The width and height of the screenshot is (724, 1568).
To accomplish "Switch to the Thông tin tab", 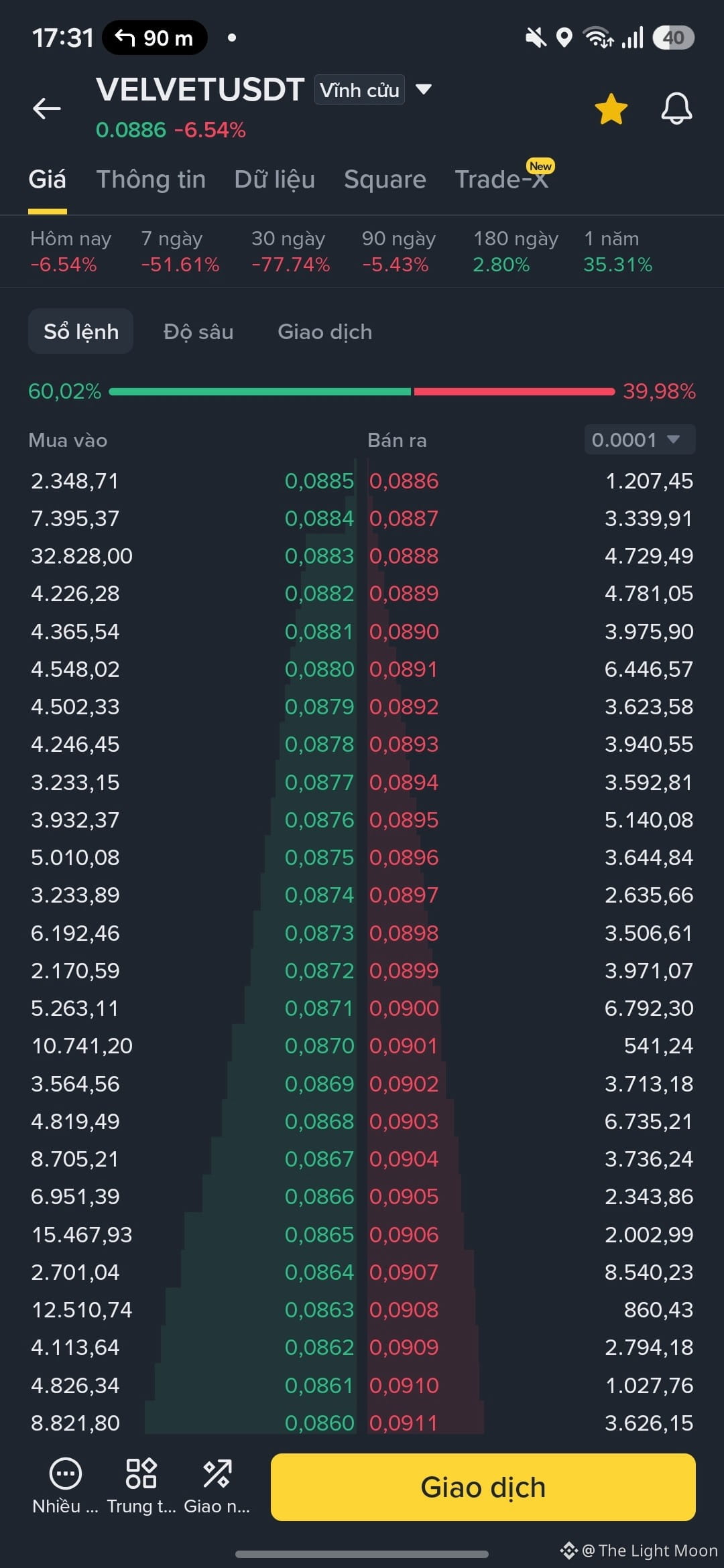I will point(151,180).
